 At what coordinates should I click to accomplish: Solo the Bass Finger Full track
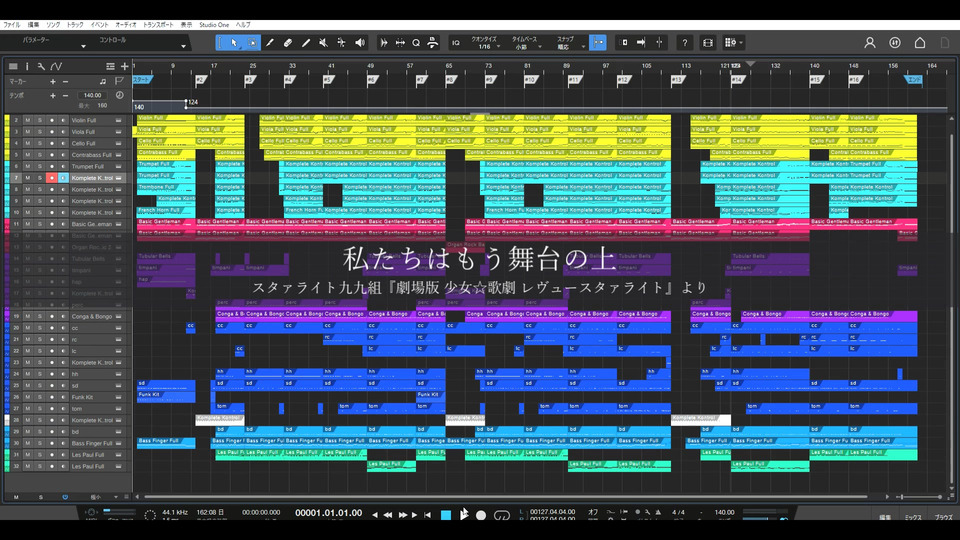[x=40, y=443]
